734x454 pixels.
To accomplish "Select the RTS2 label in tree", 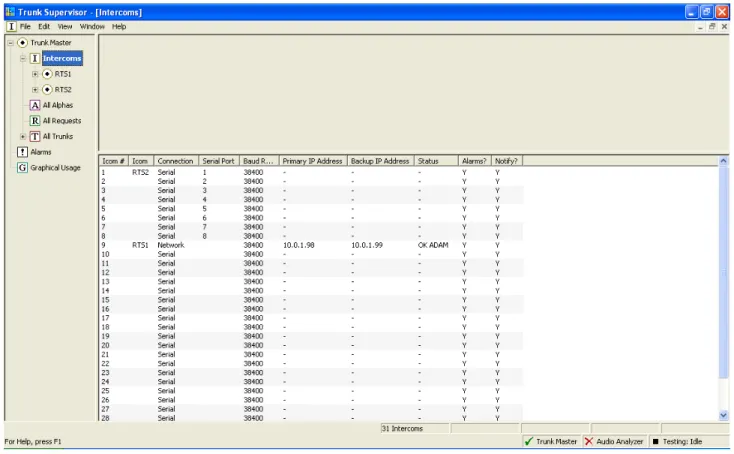I will point(63,89).
